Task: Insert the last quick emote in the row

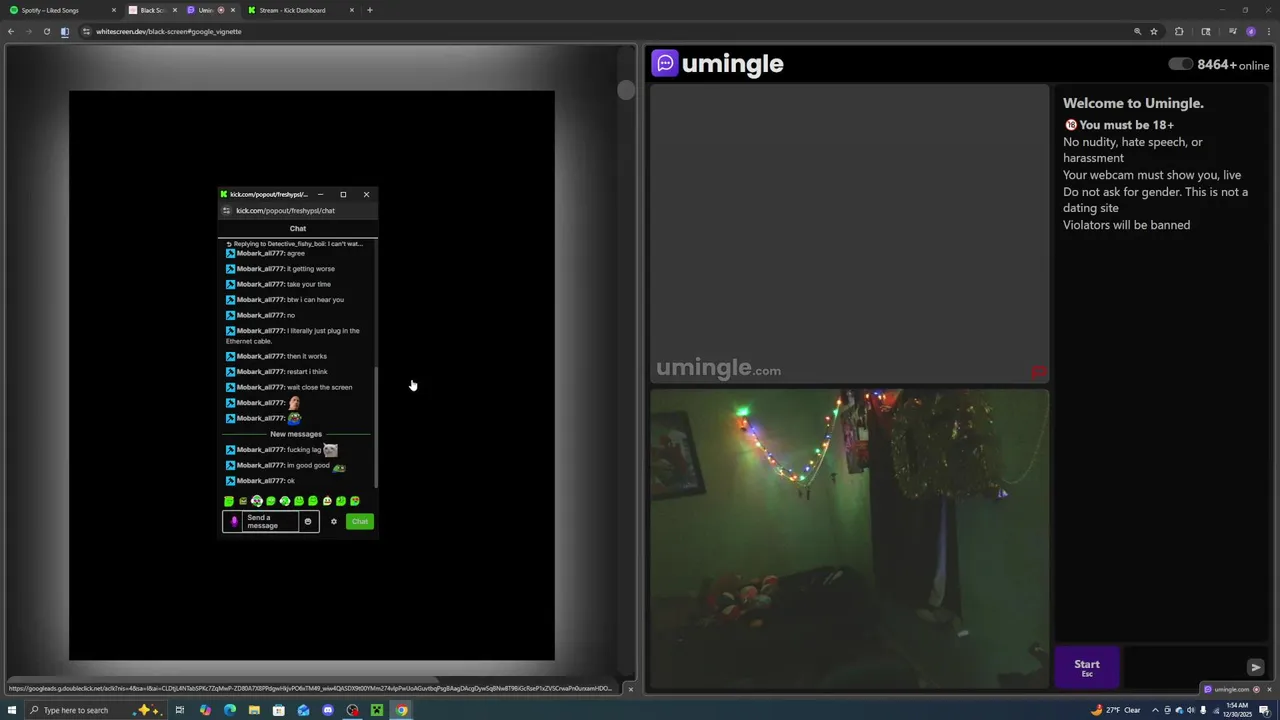Action: click(x=355, y=501)
